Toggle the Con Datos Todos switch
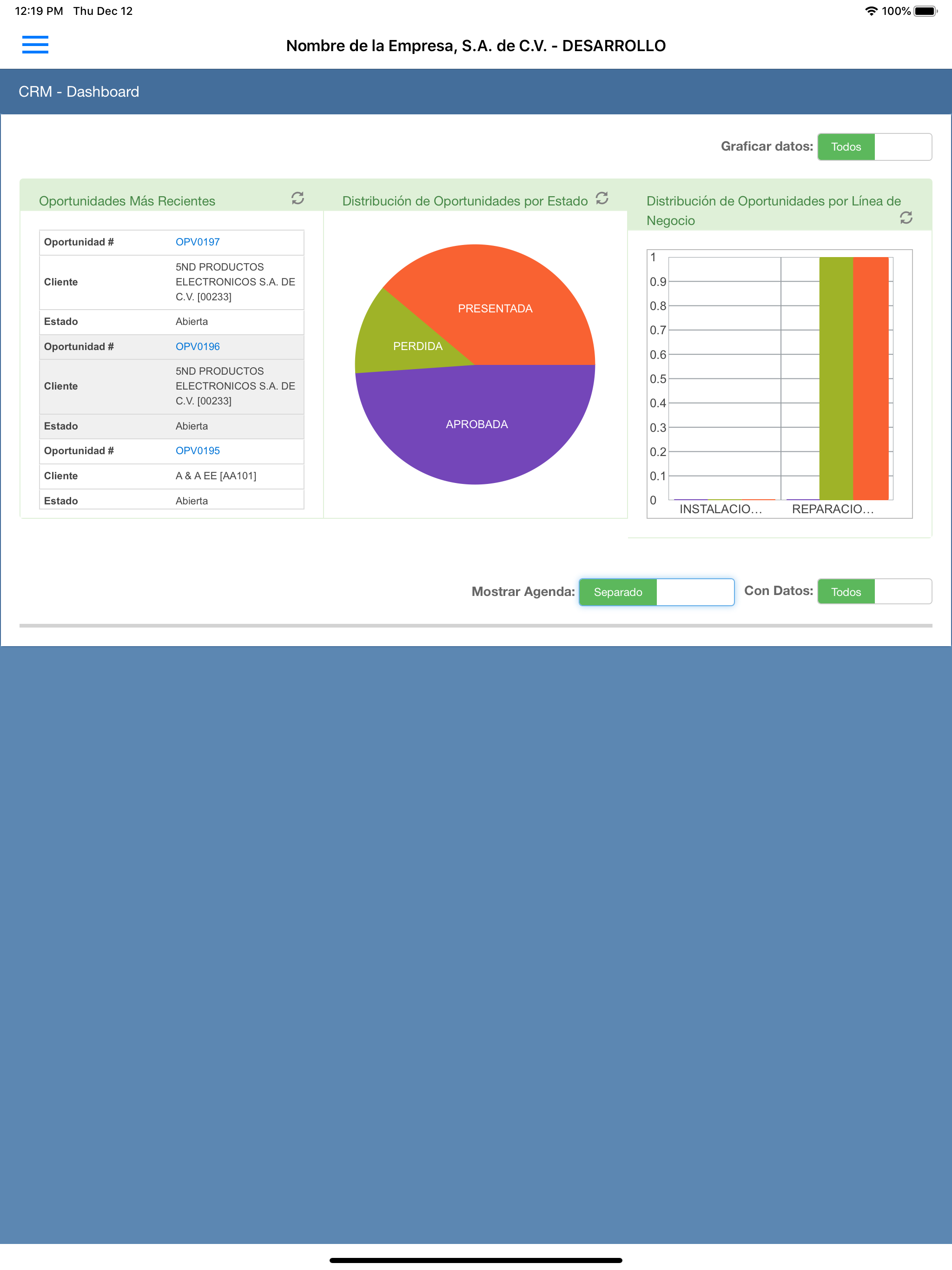 (x=874, y=591)
